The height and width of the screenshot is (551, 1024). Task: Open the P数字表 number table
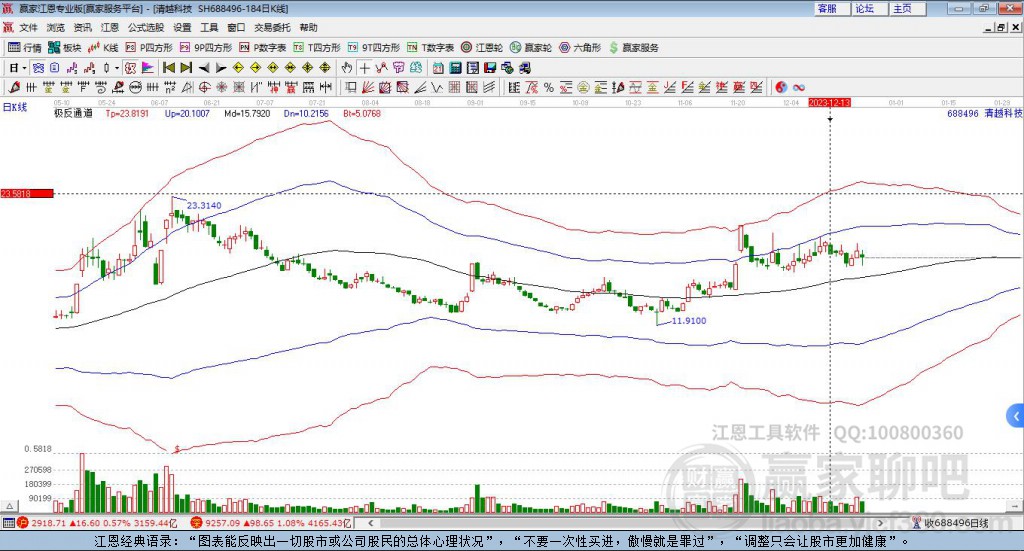pos(263,48)
